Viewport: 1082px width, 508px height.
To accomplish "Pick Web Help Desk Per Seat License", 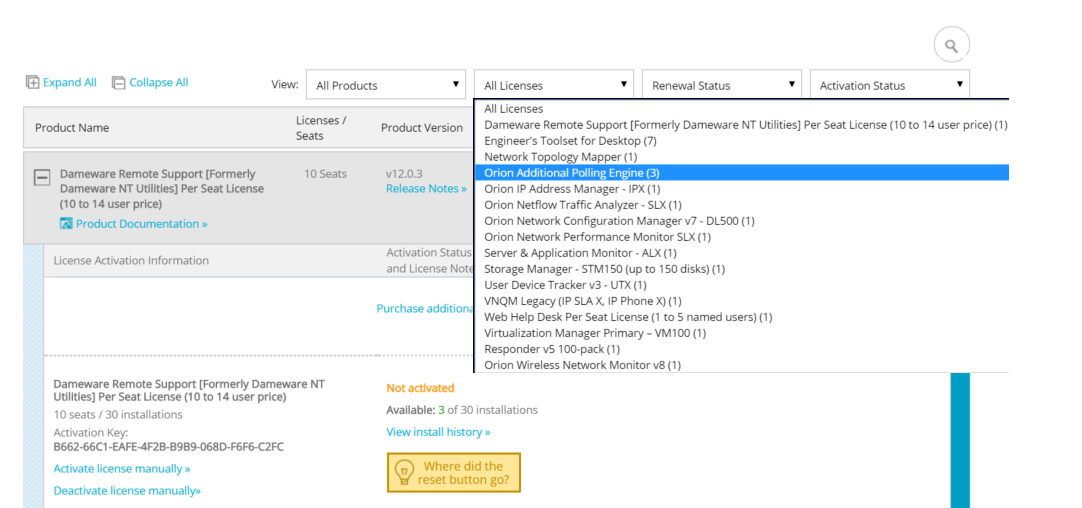I will click(x=628, y=317).
